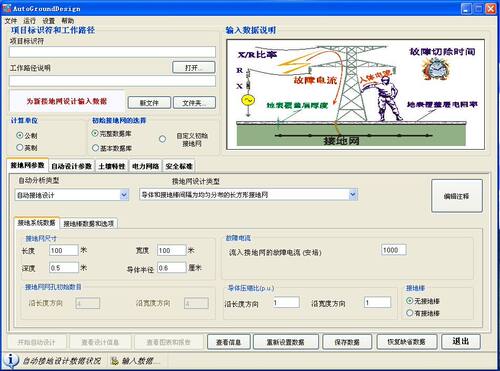Click the 文件夹... button
Viewport: 500px width, 371px height.
tap(194, 103)
